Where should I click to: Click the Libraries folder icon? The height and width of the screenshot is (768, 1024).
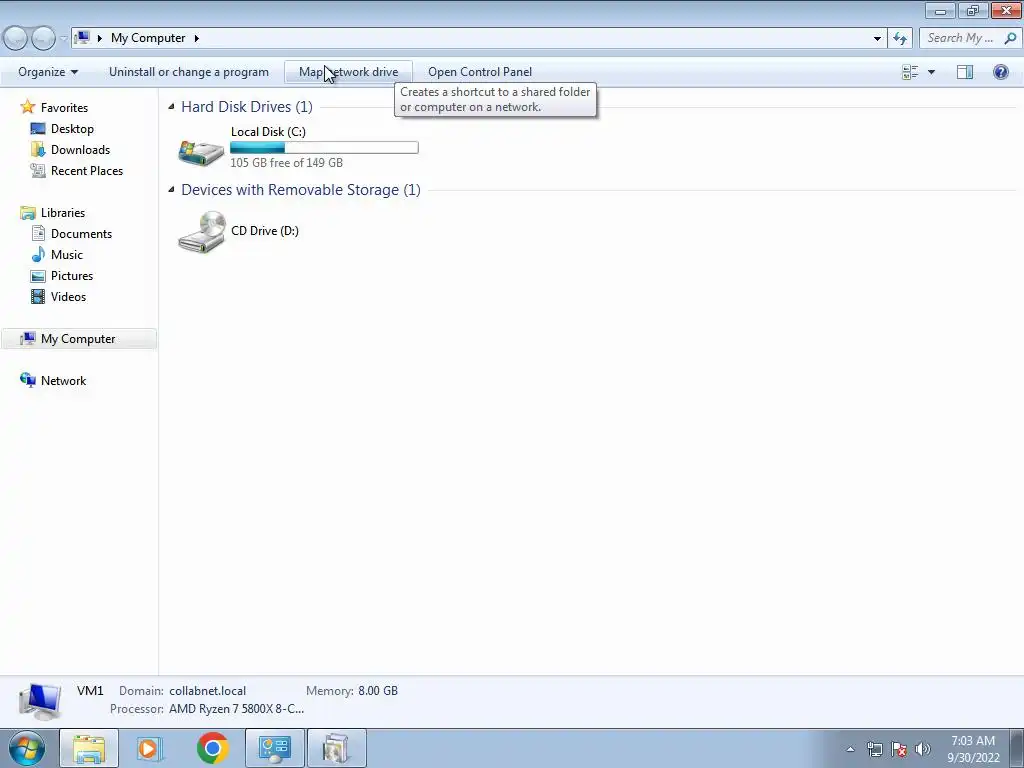tap(27, 213)
